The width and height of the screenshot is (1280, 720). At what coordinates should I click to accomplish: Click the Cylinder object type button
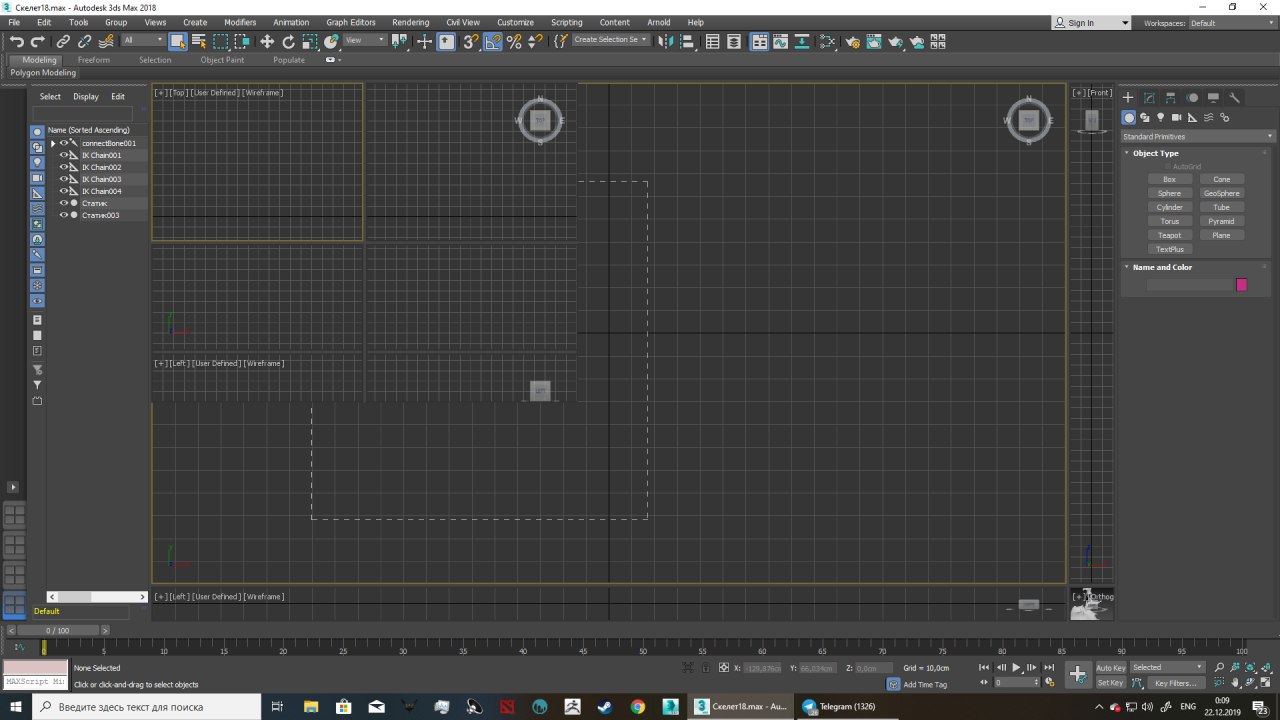click(1169, 207)
